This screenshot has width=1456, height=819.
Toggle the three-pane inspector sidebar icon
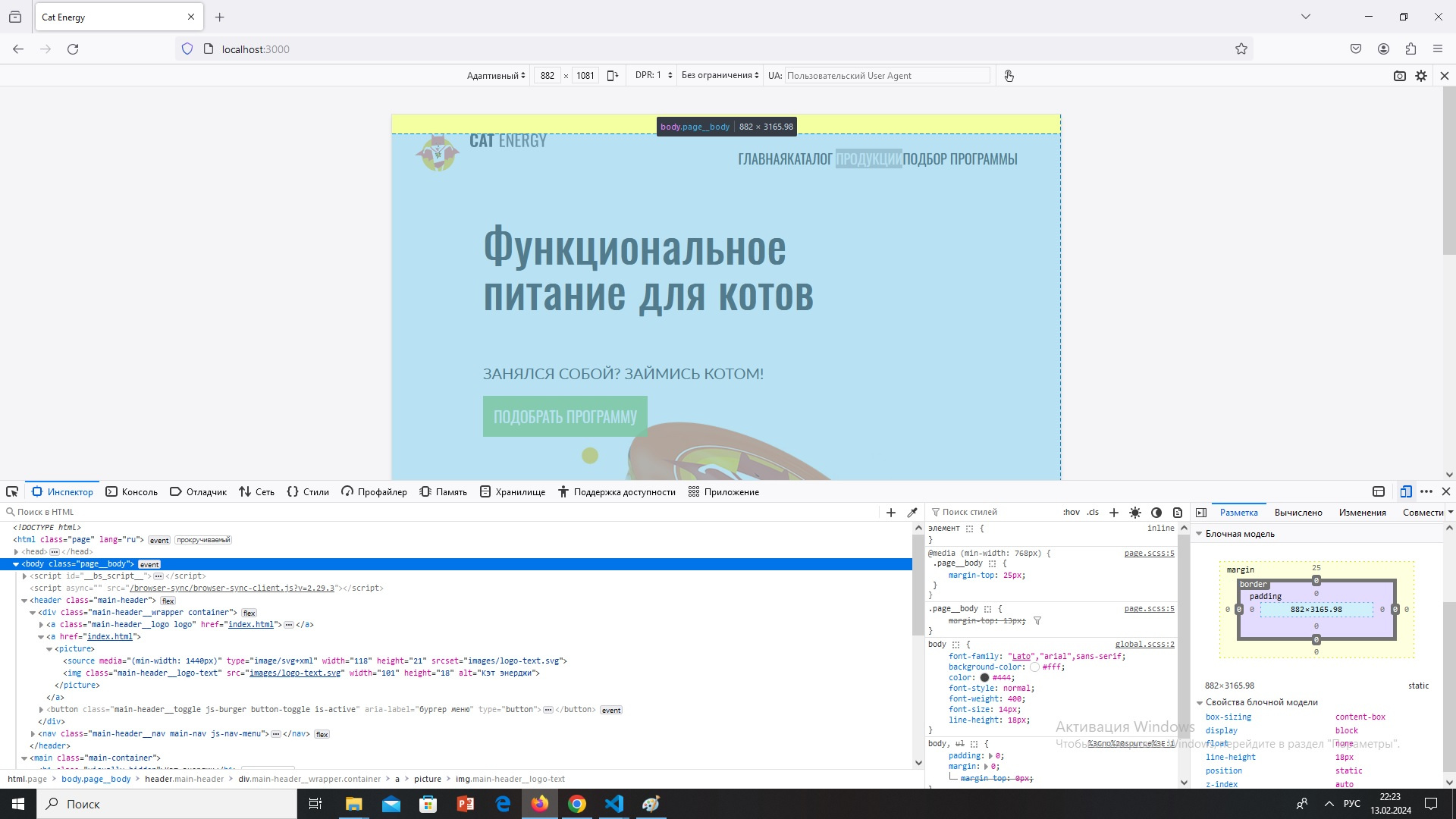pyautogui.click(x=1201, y=512)
